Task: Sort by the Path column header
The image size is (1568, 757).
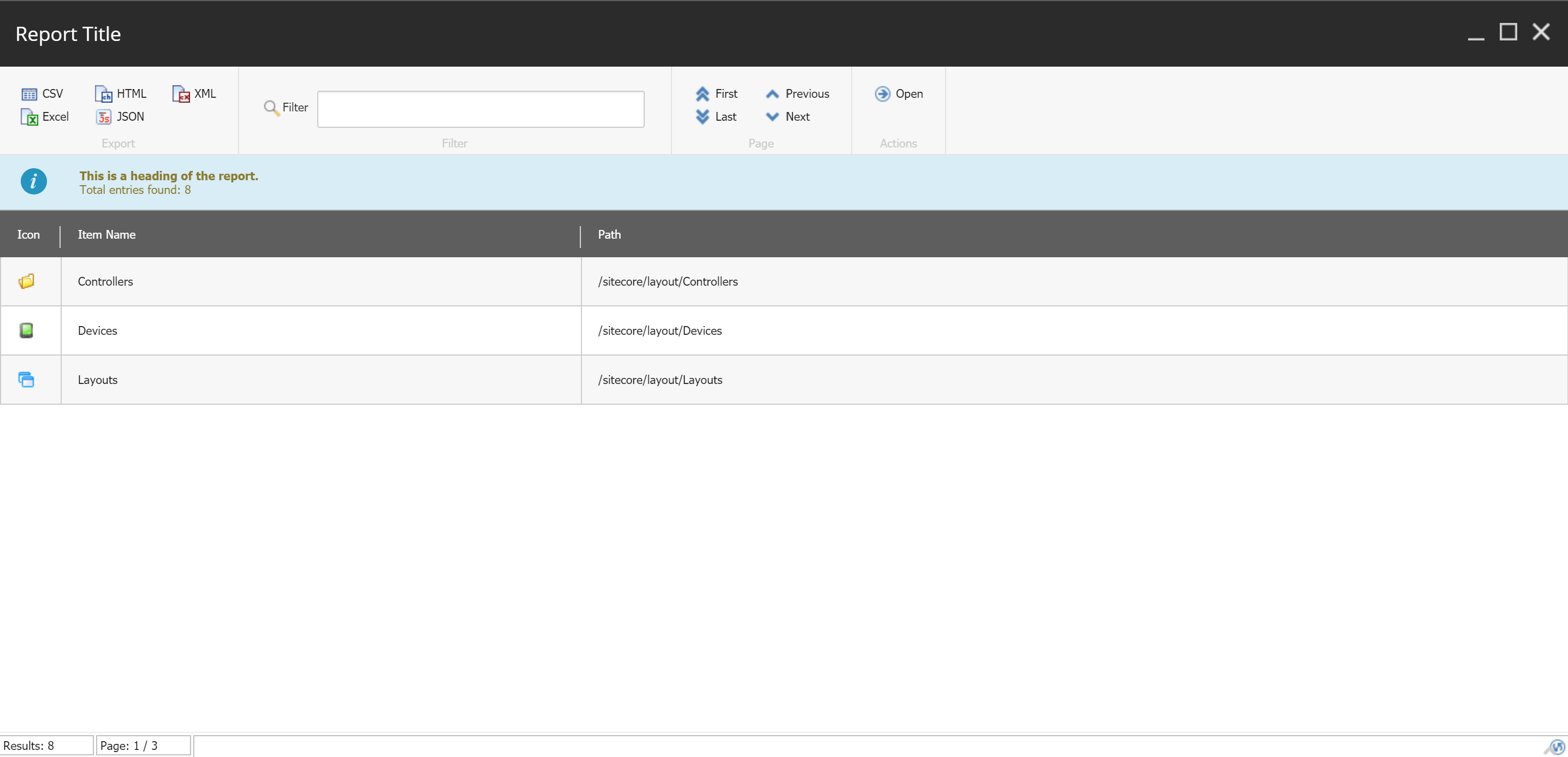Action: point(609,234)
